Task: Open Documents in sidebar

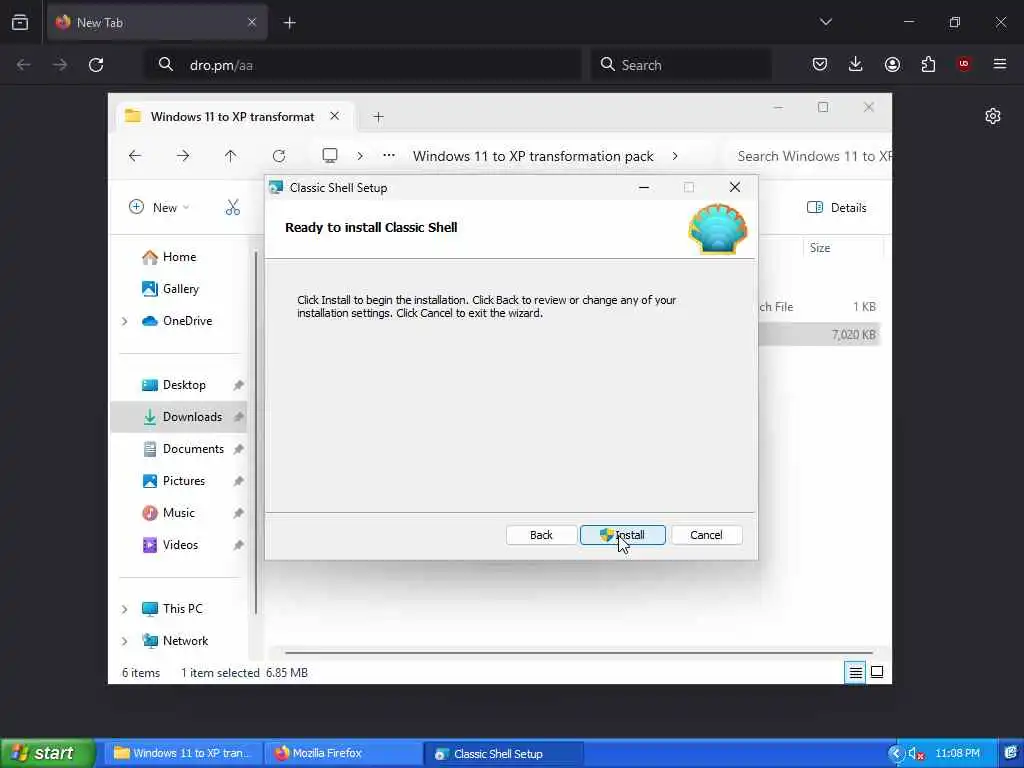Action: click(x=193, y=449)
